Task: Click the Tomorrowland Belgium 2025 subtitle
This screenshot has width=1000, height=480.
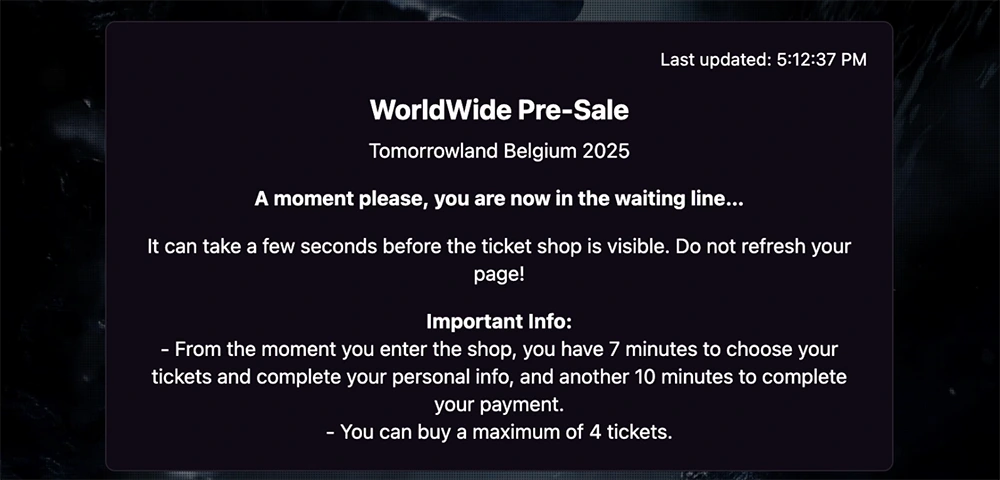Action: tap(499, 152)
